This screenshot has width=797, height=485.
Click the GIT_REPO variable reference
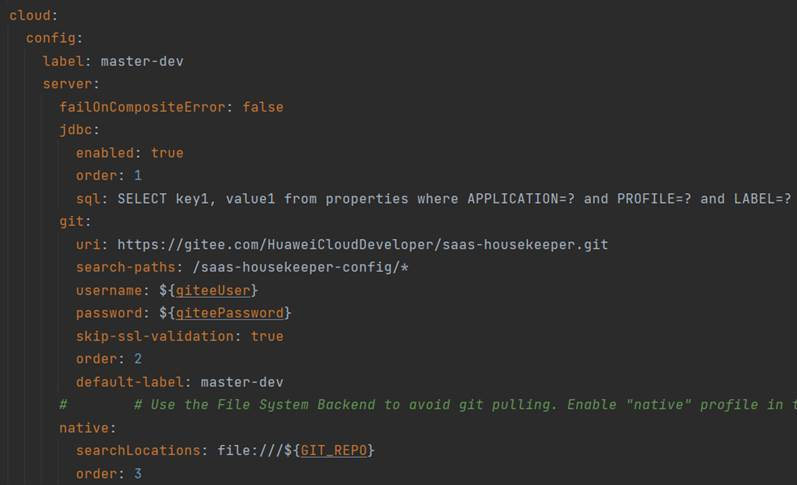click(333, 450)
